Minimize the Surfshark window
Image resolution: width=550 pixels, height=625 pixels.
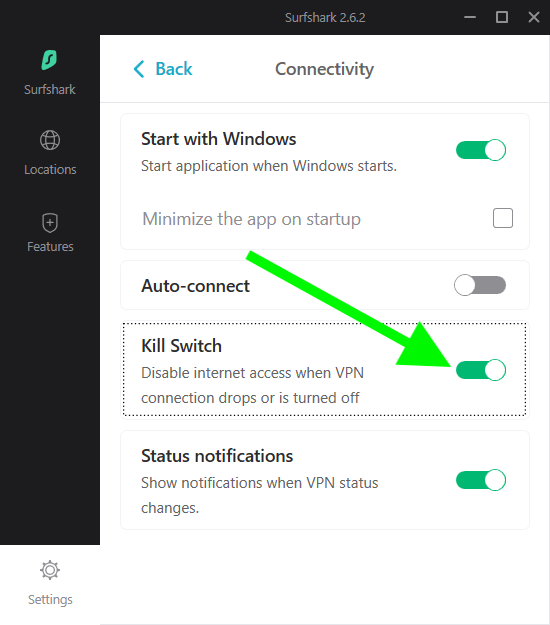click(470, 17)
